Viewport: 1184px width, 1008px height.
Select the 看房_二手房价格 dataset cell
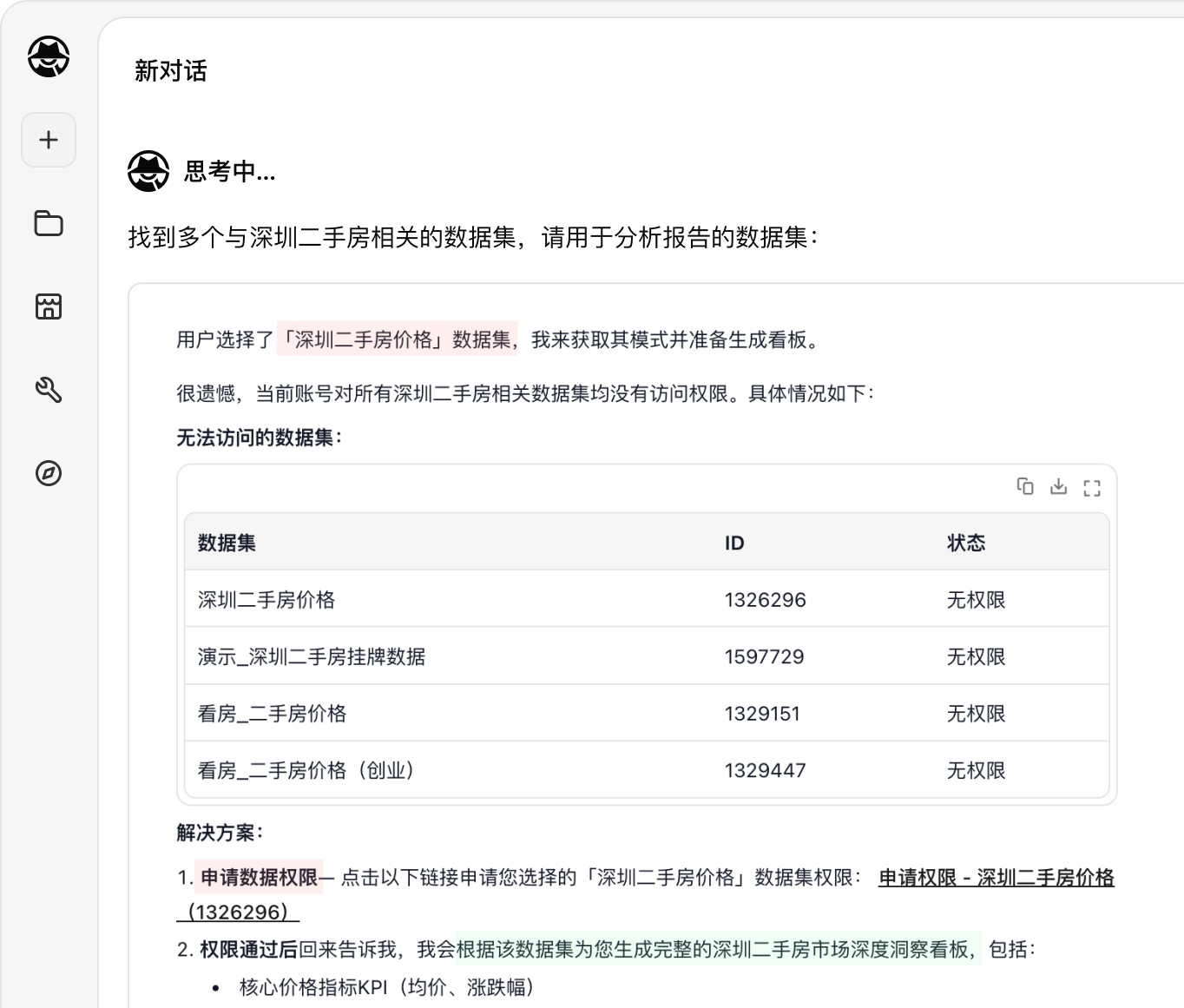[272, 714]
